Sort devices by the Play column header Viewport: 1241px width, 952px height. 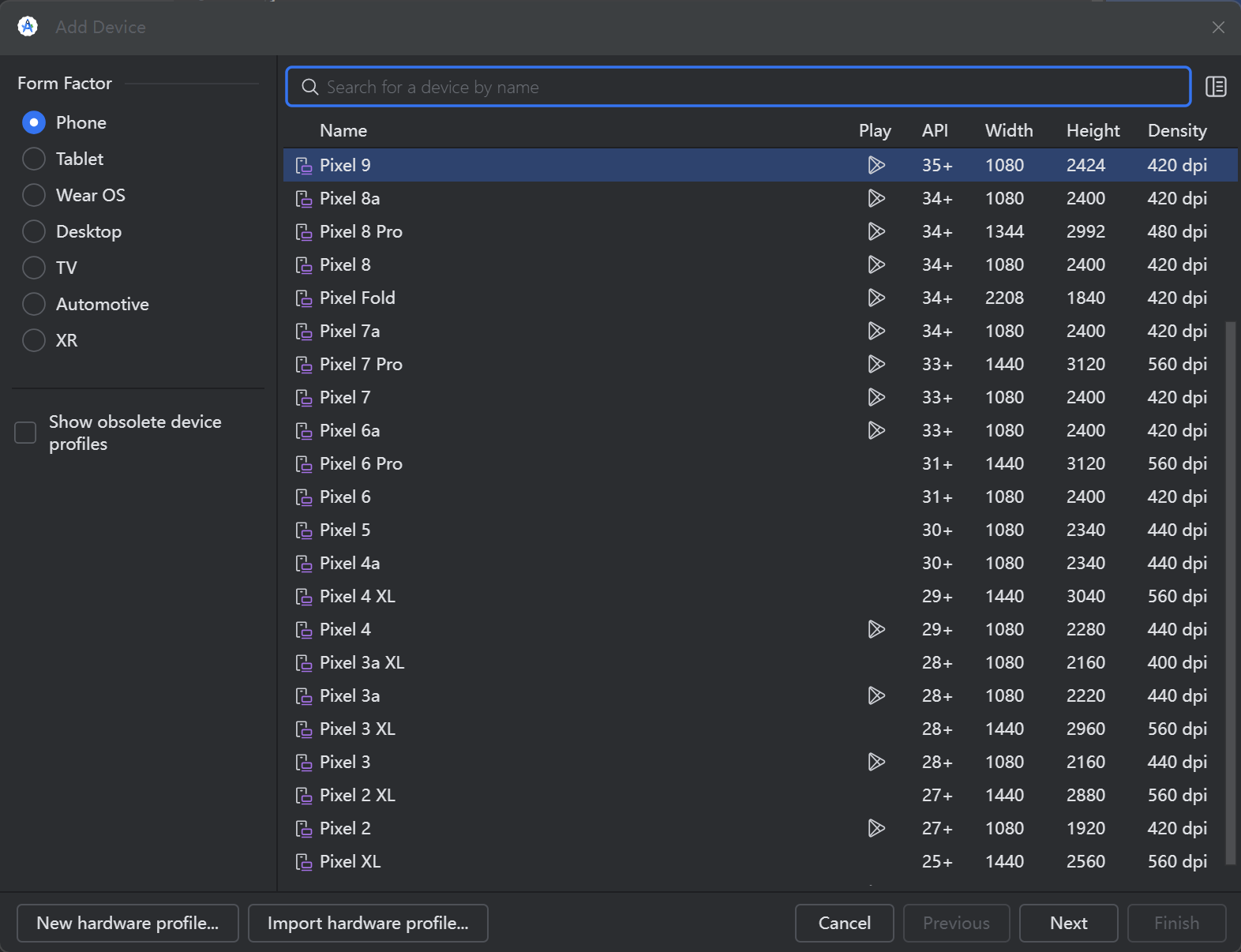(x=875, y=130)
